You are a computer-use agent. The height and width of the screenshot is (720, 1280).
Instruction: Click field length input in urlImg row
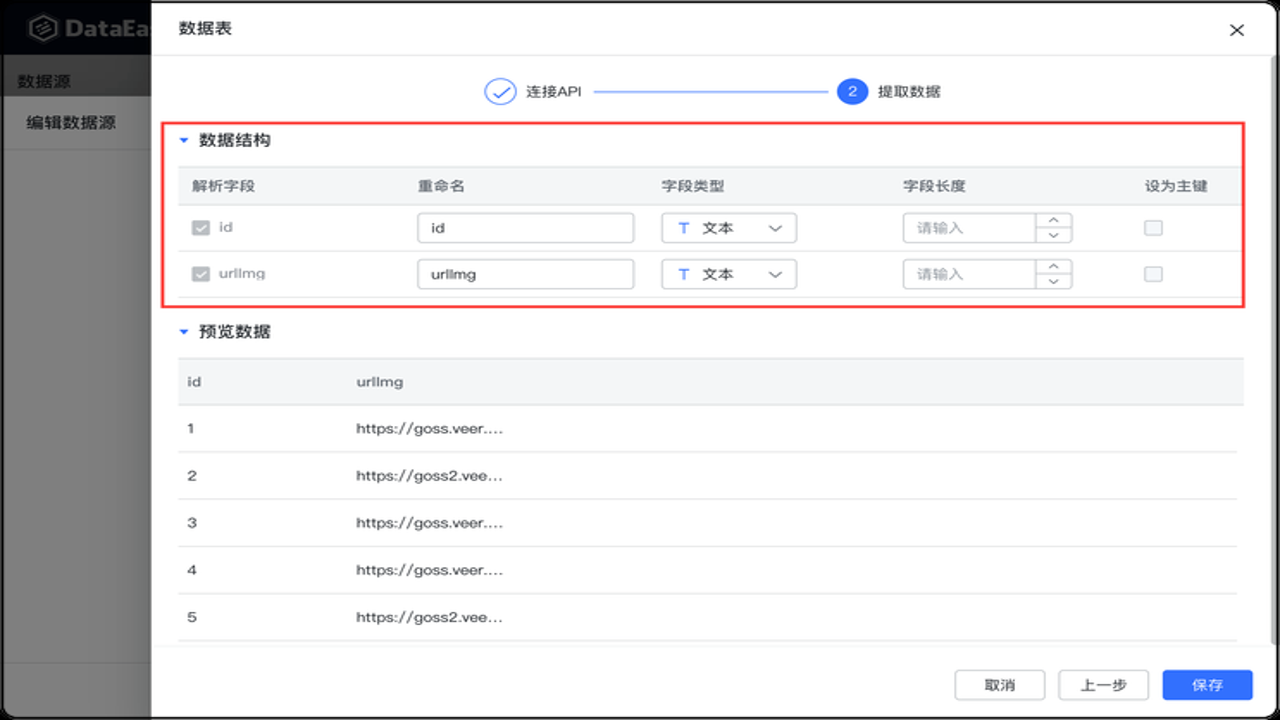point(968,274)
